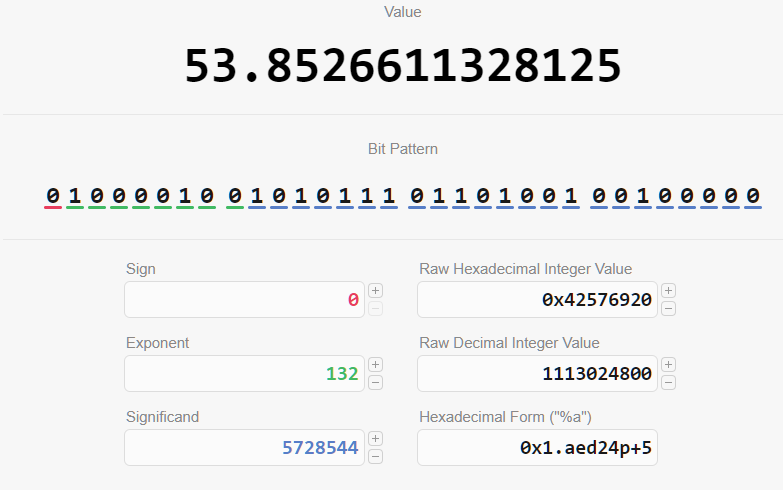Screen dimensions: 783x490
Task: Increment the Raw Decimal Integer Value
Action: click(669, 365)
